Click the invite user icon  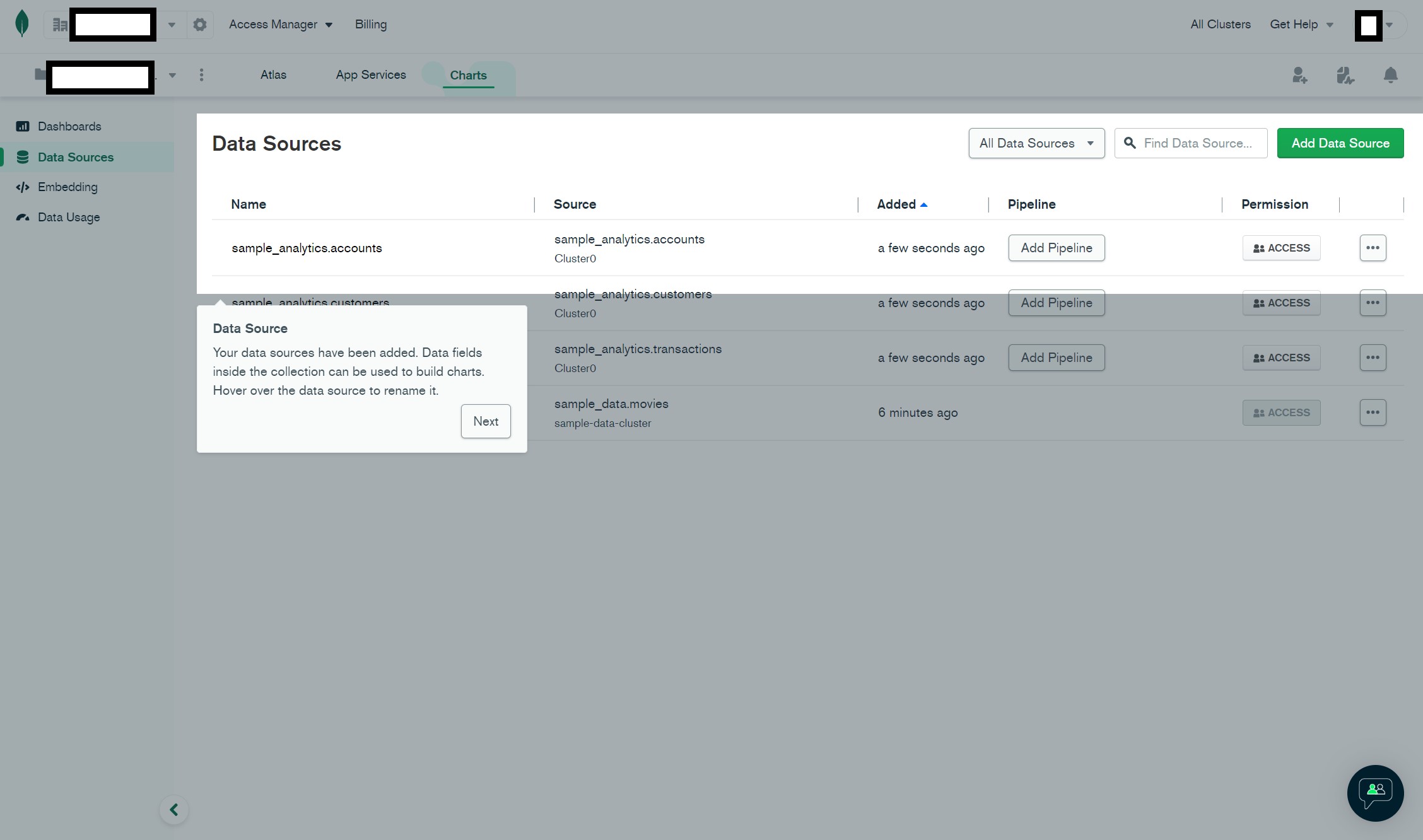pyautogui.click(x=1299, y=75)
